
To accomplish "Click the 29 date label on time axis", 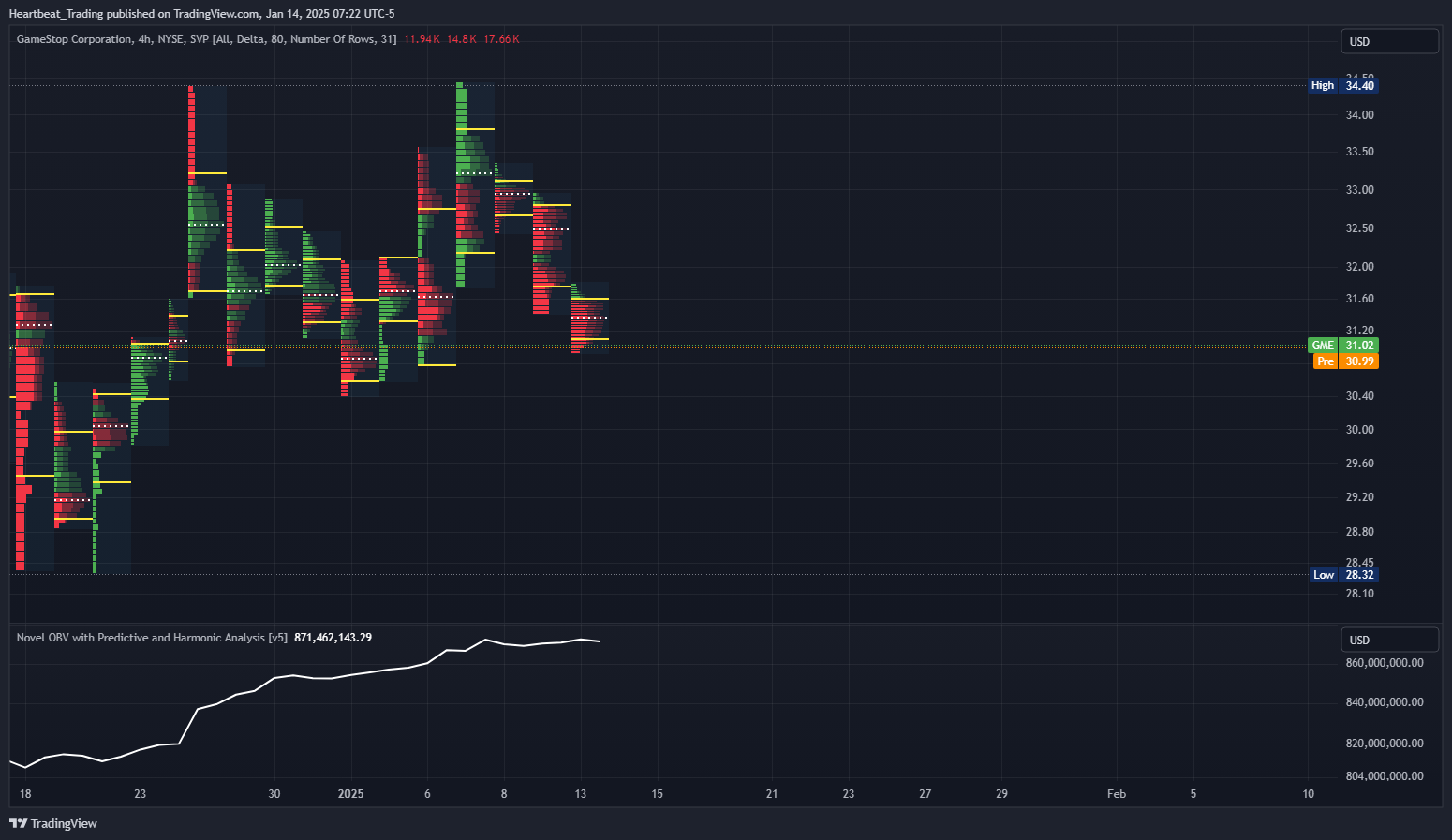I will (1002, 794).
